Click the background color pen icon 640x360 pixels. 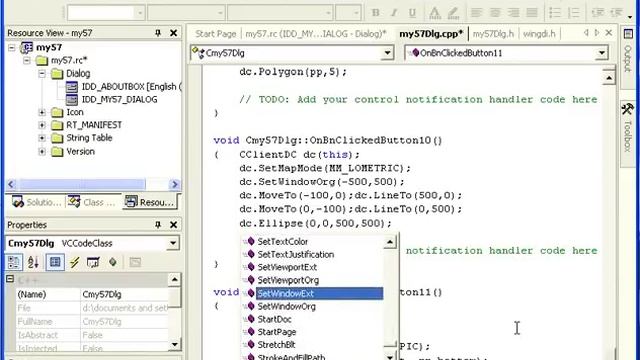click(x=453, y=13)
